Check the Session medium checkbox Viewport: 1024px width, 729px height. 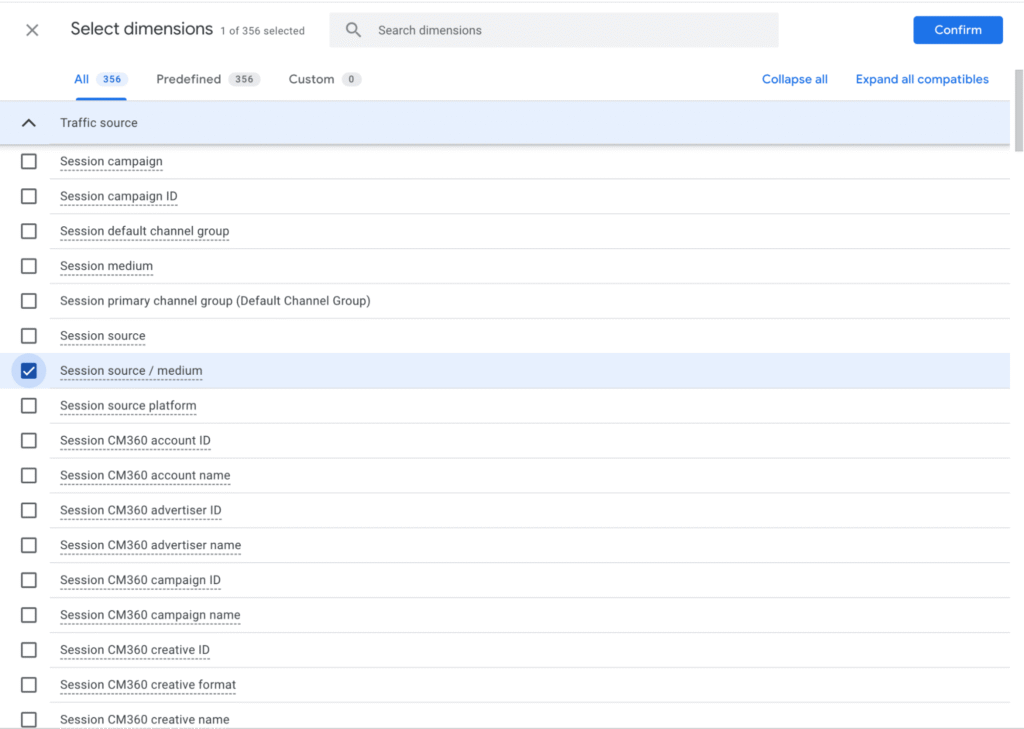click(29, 266)
